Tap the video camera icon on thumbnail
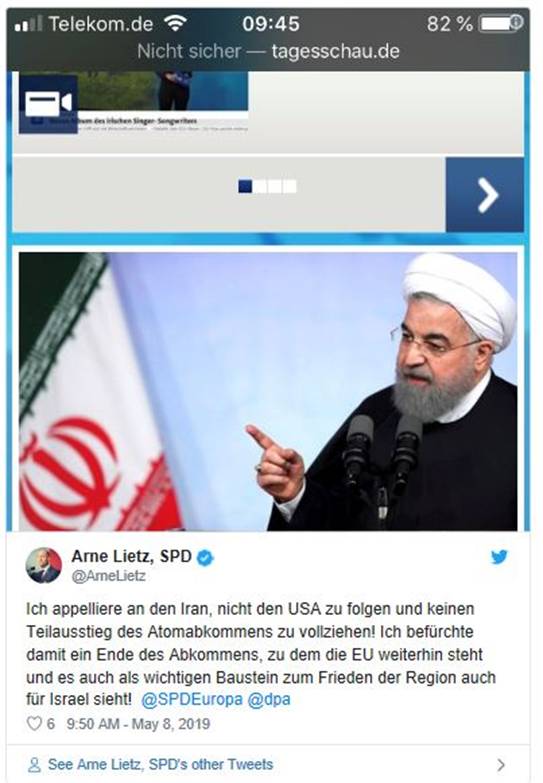The height and width of the screenshot is (783, 543). [48, 104]
